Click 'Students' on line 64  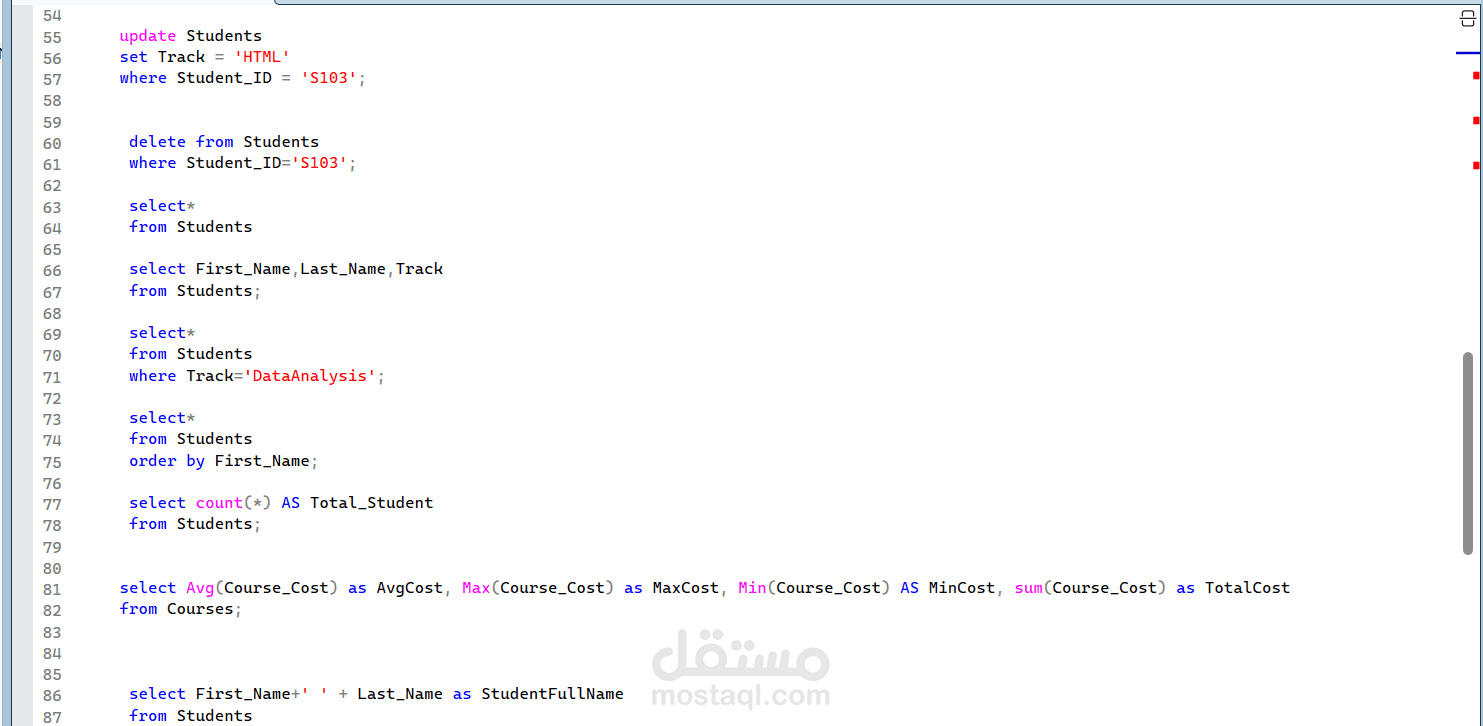coord(214,227)
